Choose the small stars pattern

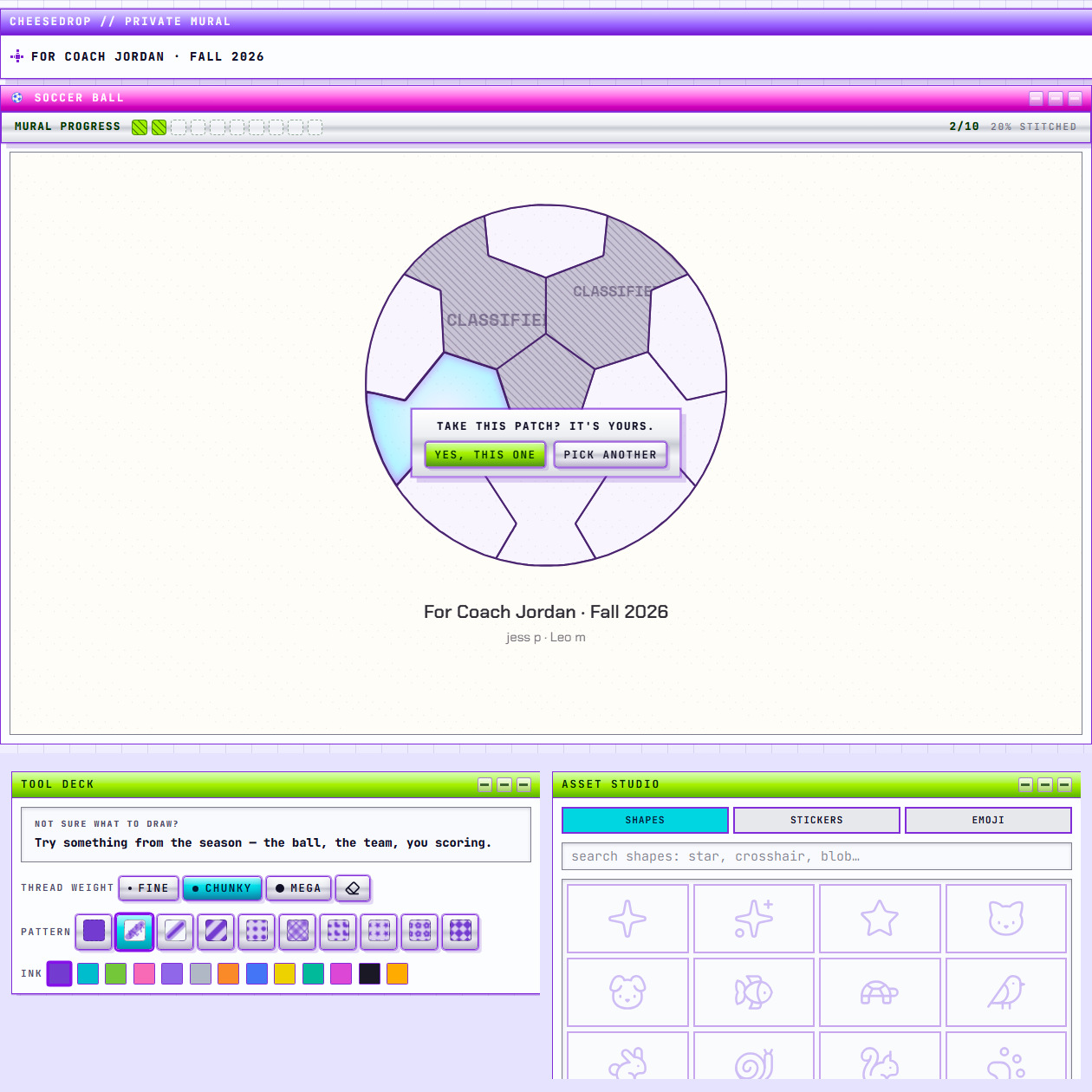pyautogui.click(x=379, y=932)
